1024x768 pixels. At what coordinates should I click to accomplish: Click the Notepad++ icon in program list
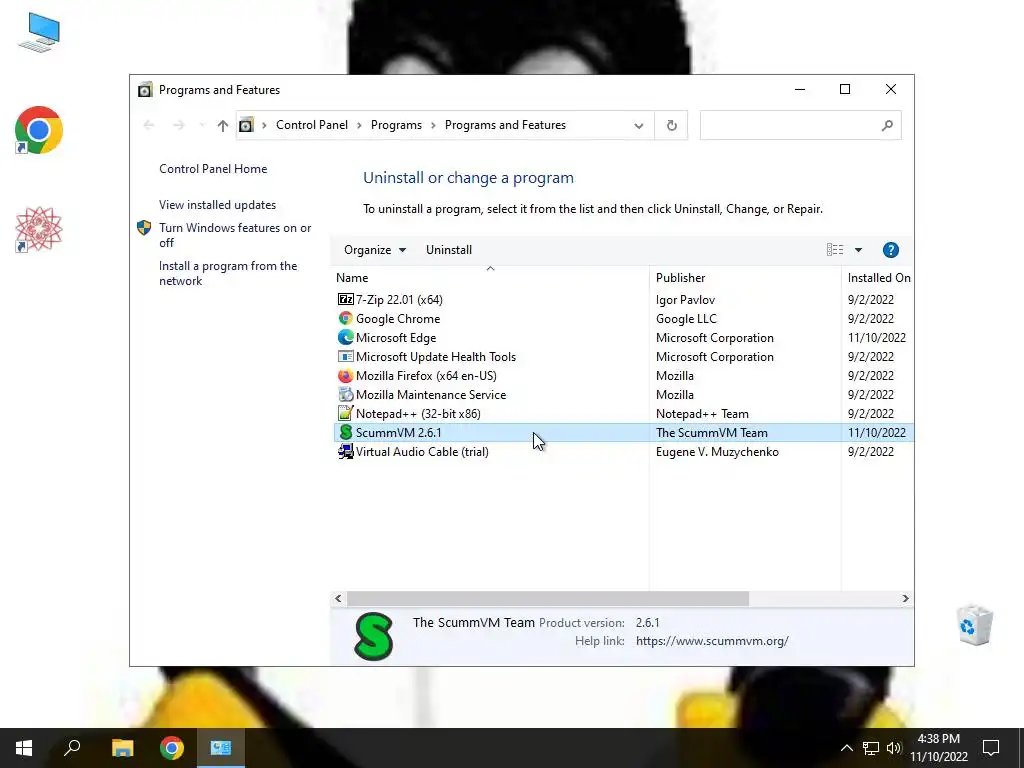coord(345,413)
